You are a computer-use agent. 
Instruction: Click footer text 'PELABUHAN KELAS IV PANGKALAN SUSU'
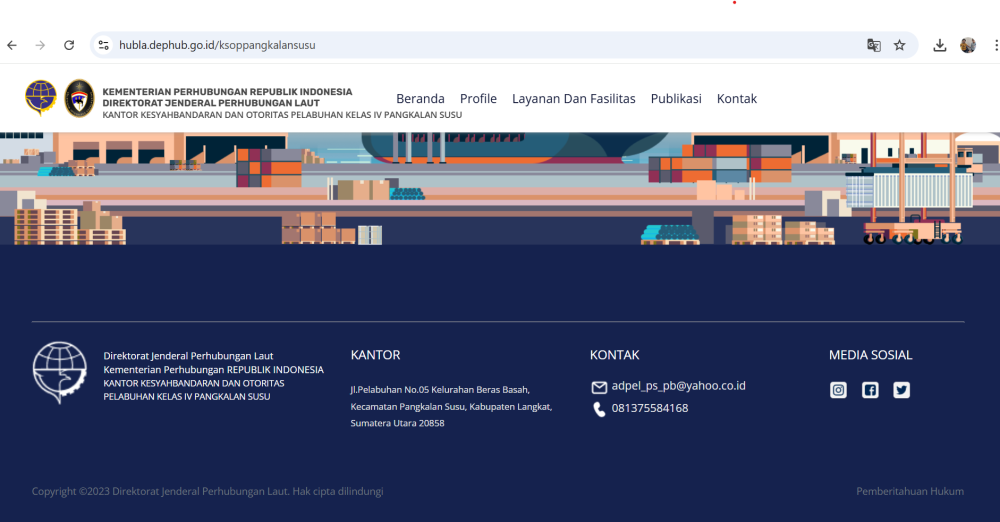coord(187,397)
